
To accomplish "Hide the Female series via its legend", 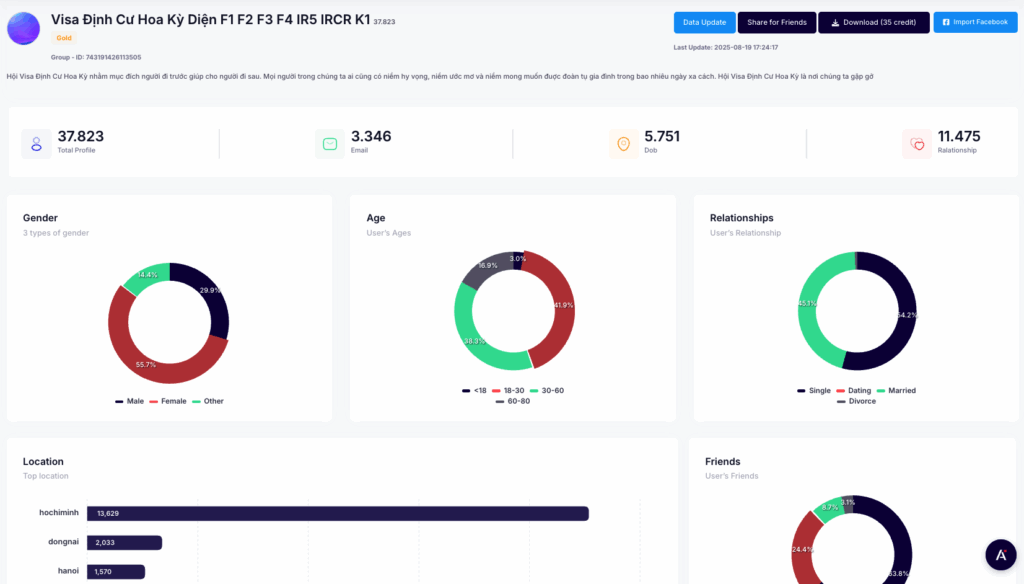I will click(168, 401).
